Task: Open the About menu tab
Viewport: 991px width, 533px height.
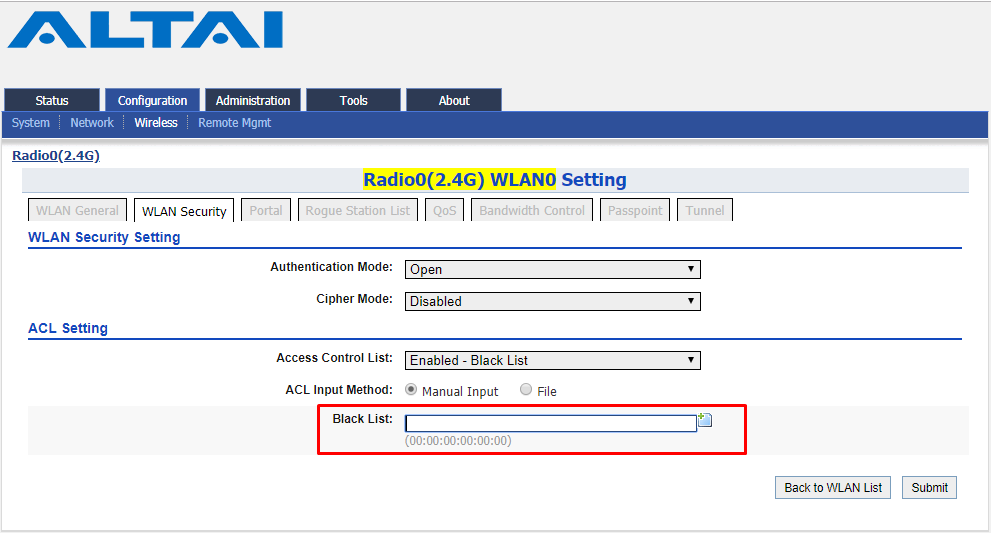Action: [x=454, y=100]
